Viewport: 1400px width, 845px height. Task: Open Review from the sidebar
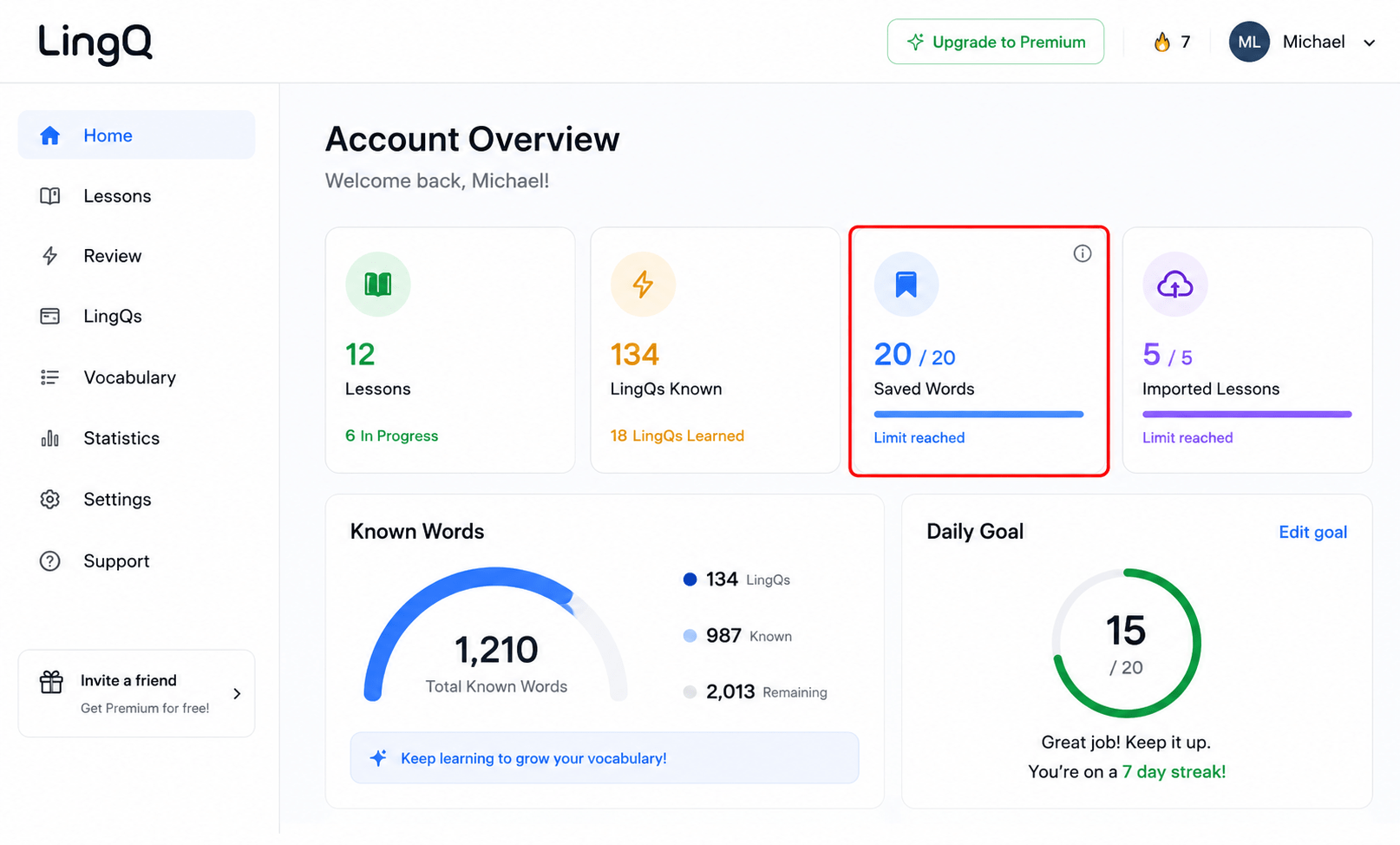136,256
